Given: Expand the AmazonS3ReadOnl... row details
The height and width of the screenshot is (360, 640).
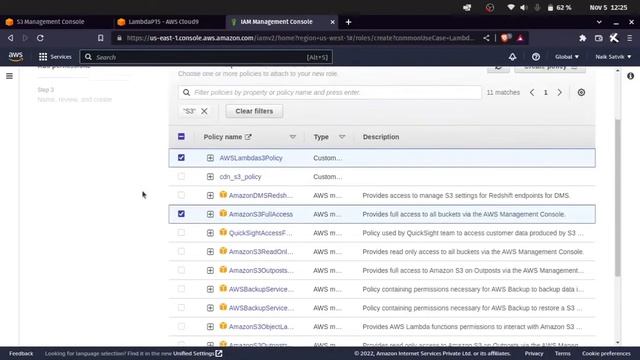Looking at the screenshot, I should (x=210, y=252).
